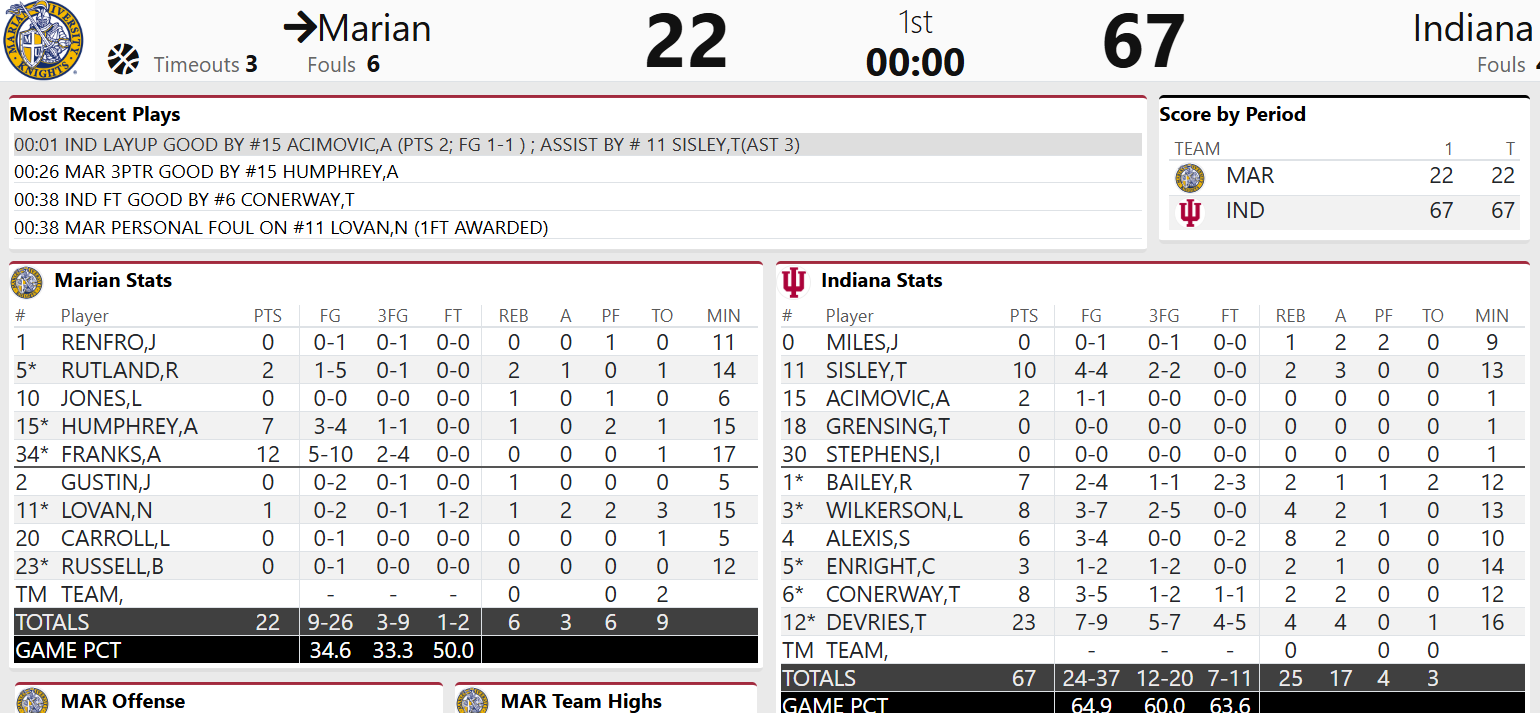
Task: Click the logo beside the MAR Team Highs heading
Action: point(473,701)
